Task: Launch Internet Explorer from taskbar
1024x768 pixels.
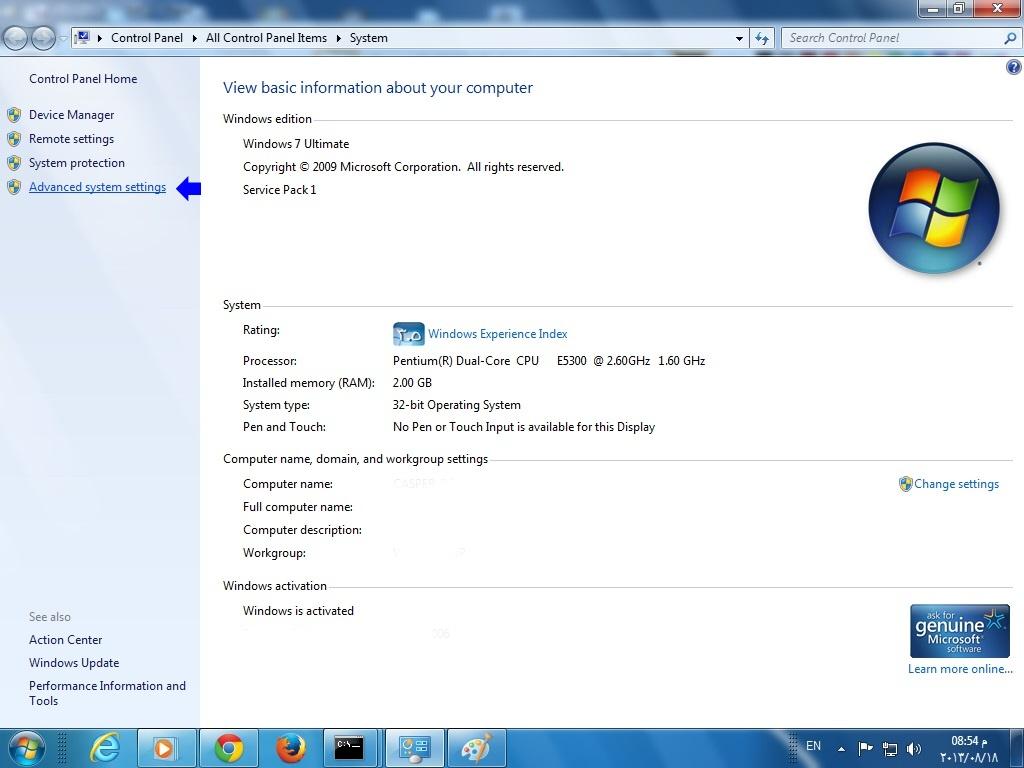Action: [x=104, y=748]
